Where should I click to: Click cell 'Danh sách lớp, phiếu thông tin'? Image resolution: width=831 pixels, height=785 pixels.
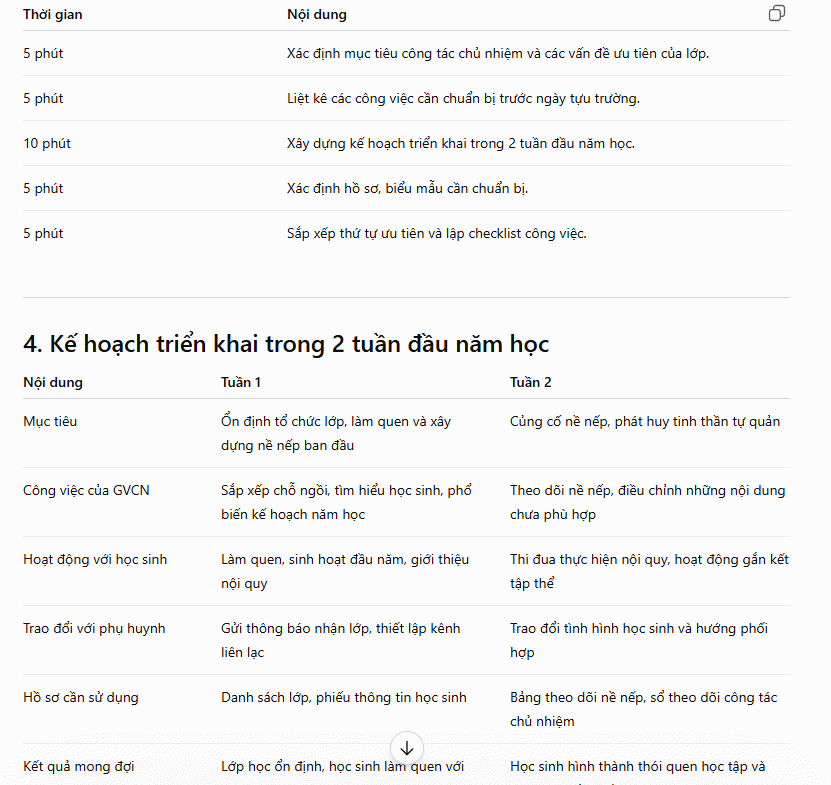pyautogui.click(x=343, y=697)
